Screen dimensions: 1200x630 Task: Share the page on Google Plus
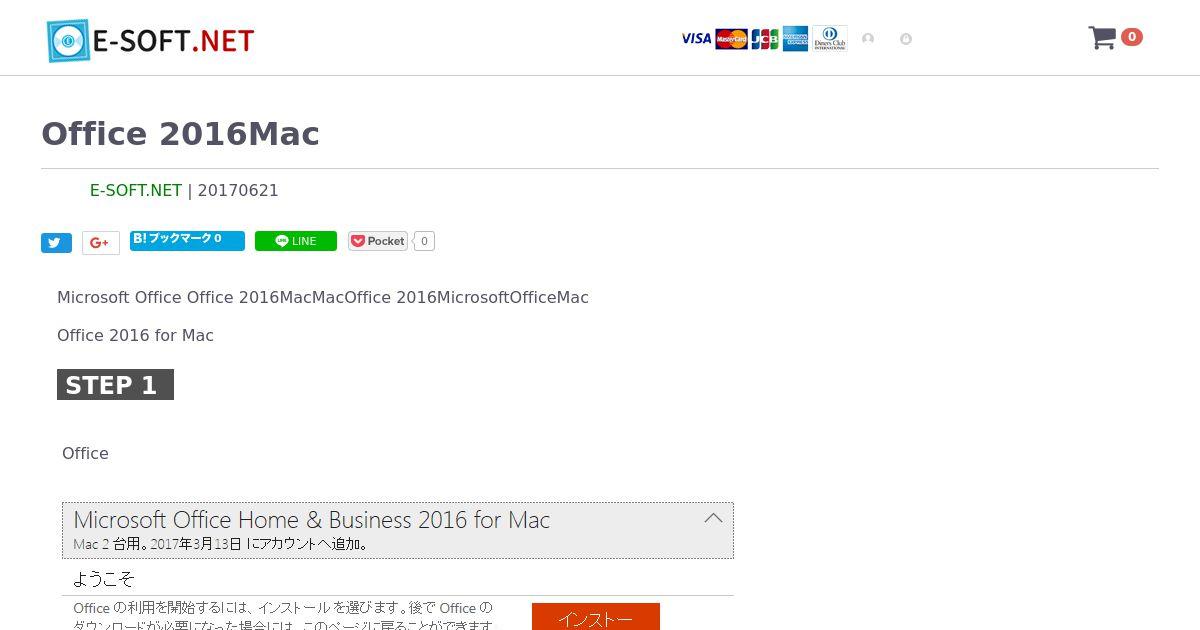(x=100, y=243)
